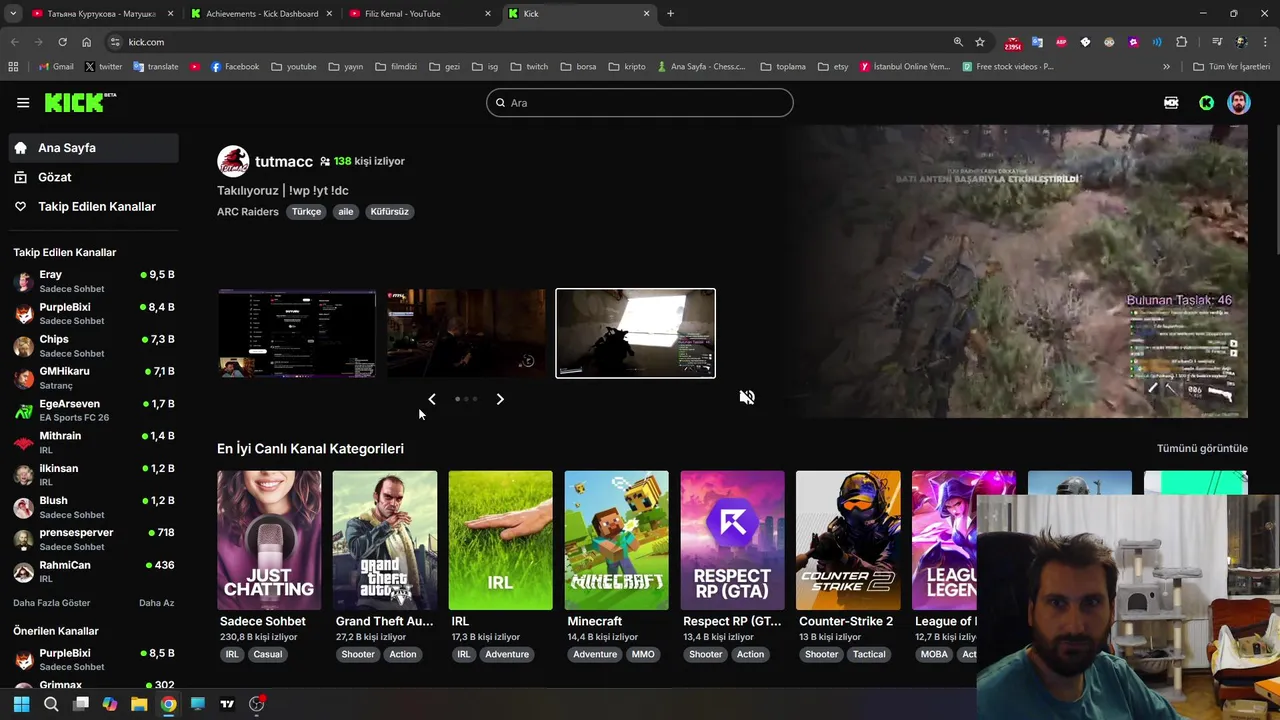Open tutmacc channel avatar
Image resolution: width=1280 pixels, height=720 pixels.
click(233, 161)
